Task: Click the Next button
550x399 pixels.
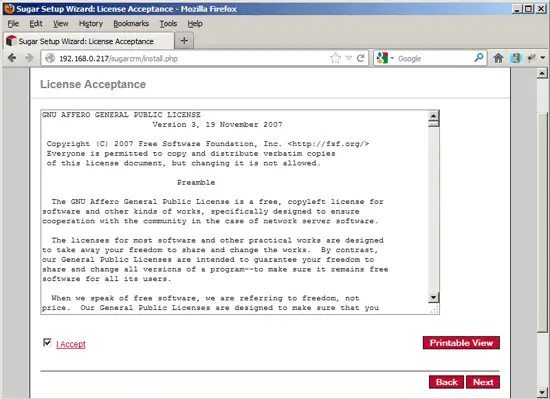Action: (x=483, y=382)
